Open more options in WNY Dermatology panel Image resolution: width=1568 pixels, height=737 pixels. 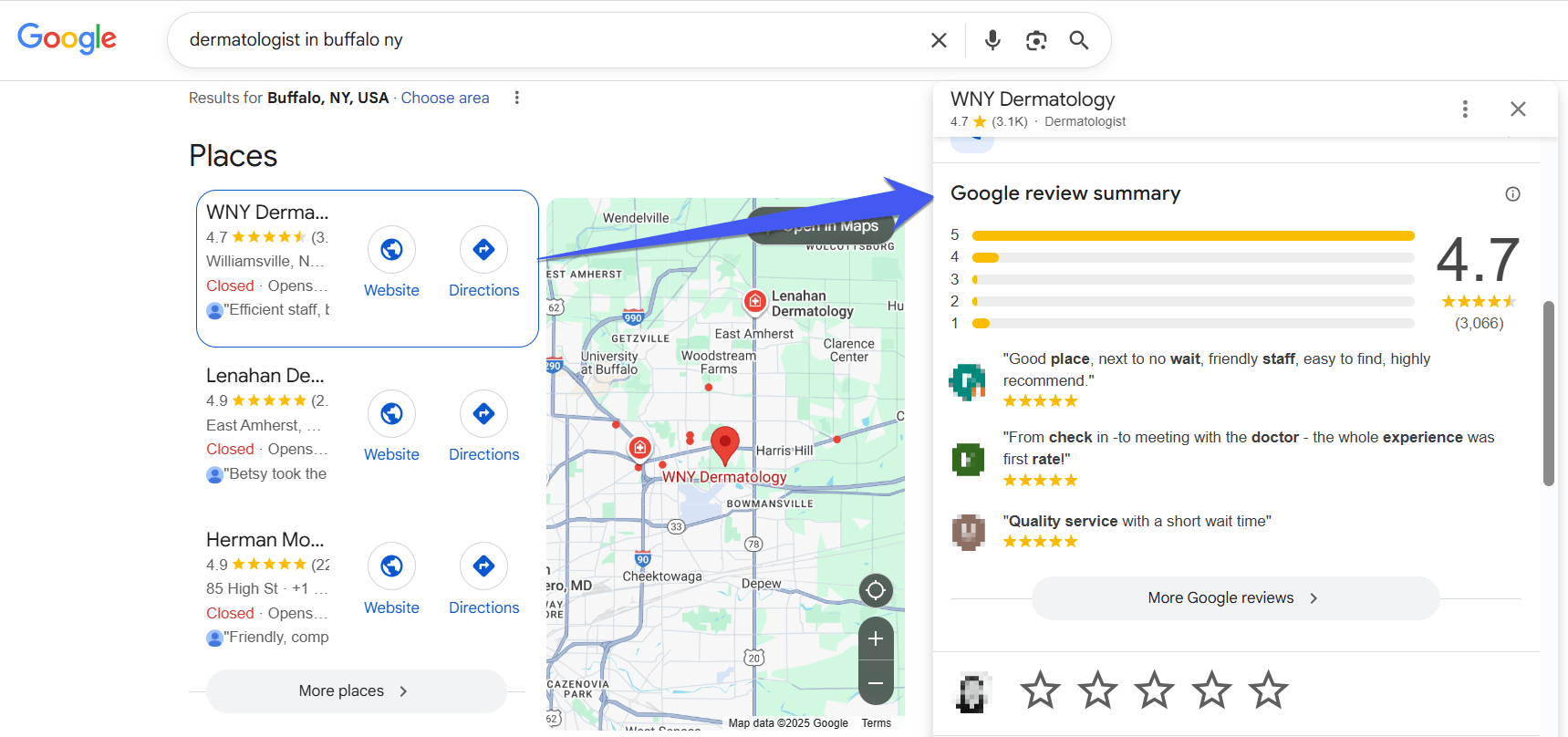click(x=1465, y=109)
